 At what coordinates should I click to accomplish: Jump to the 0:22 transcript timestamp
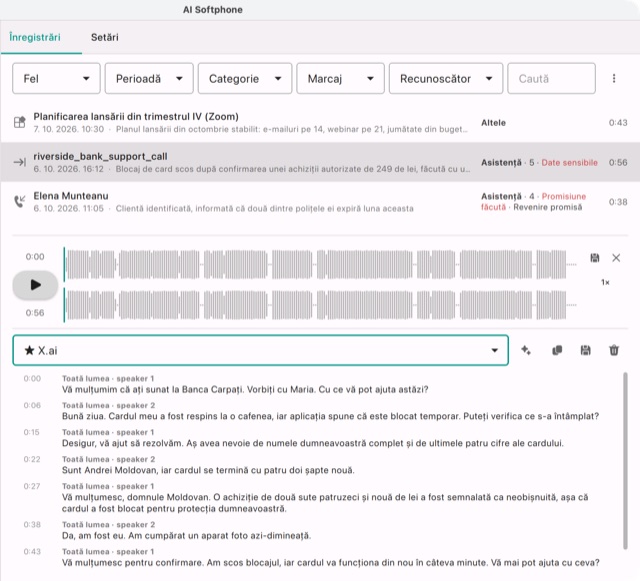[32, 459]
